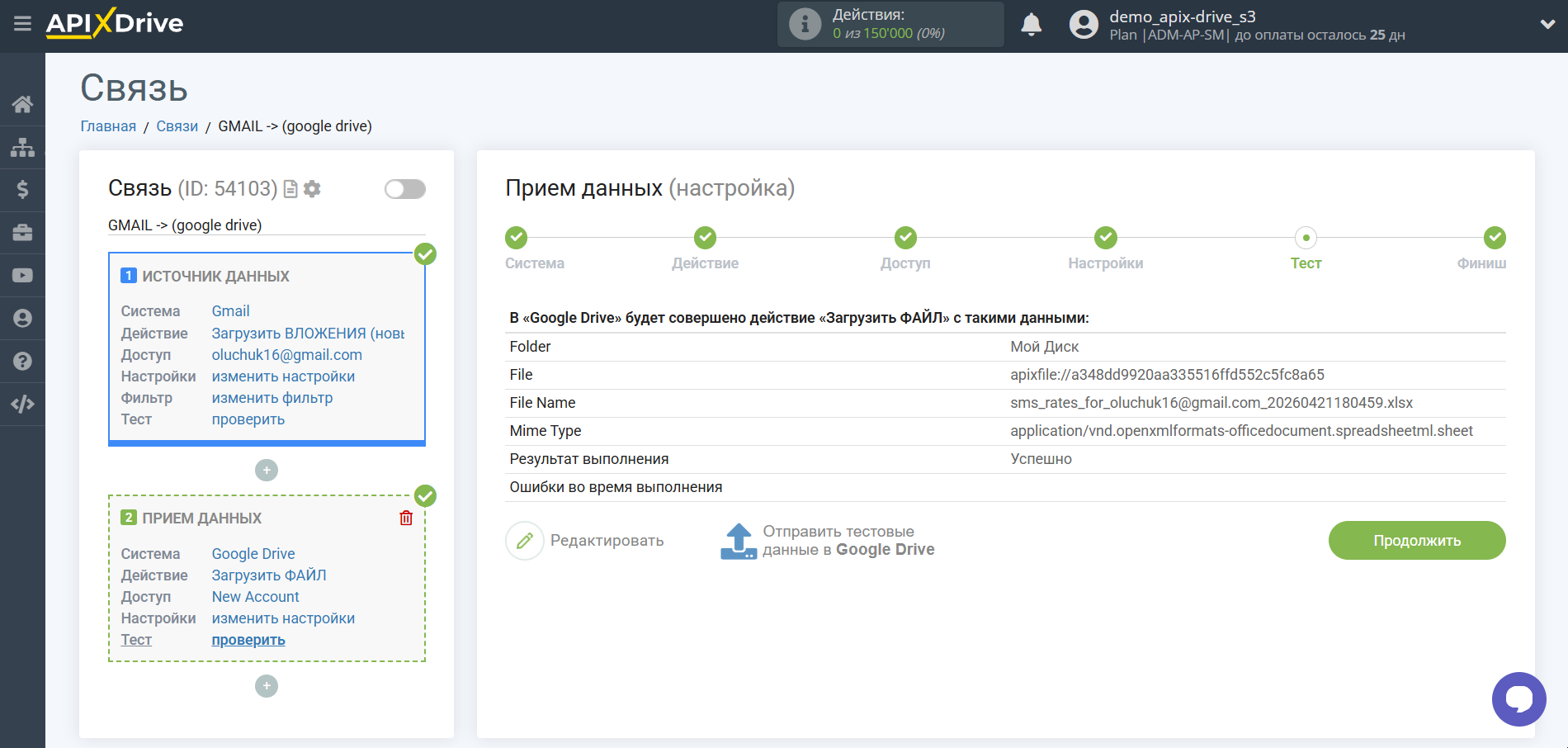Click the upload test data icon
Viewport: 1568px width, 748px height.
739,541
